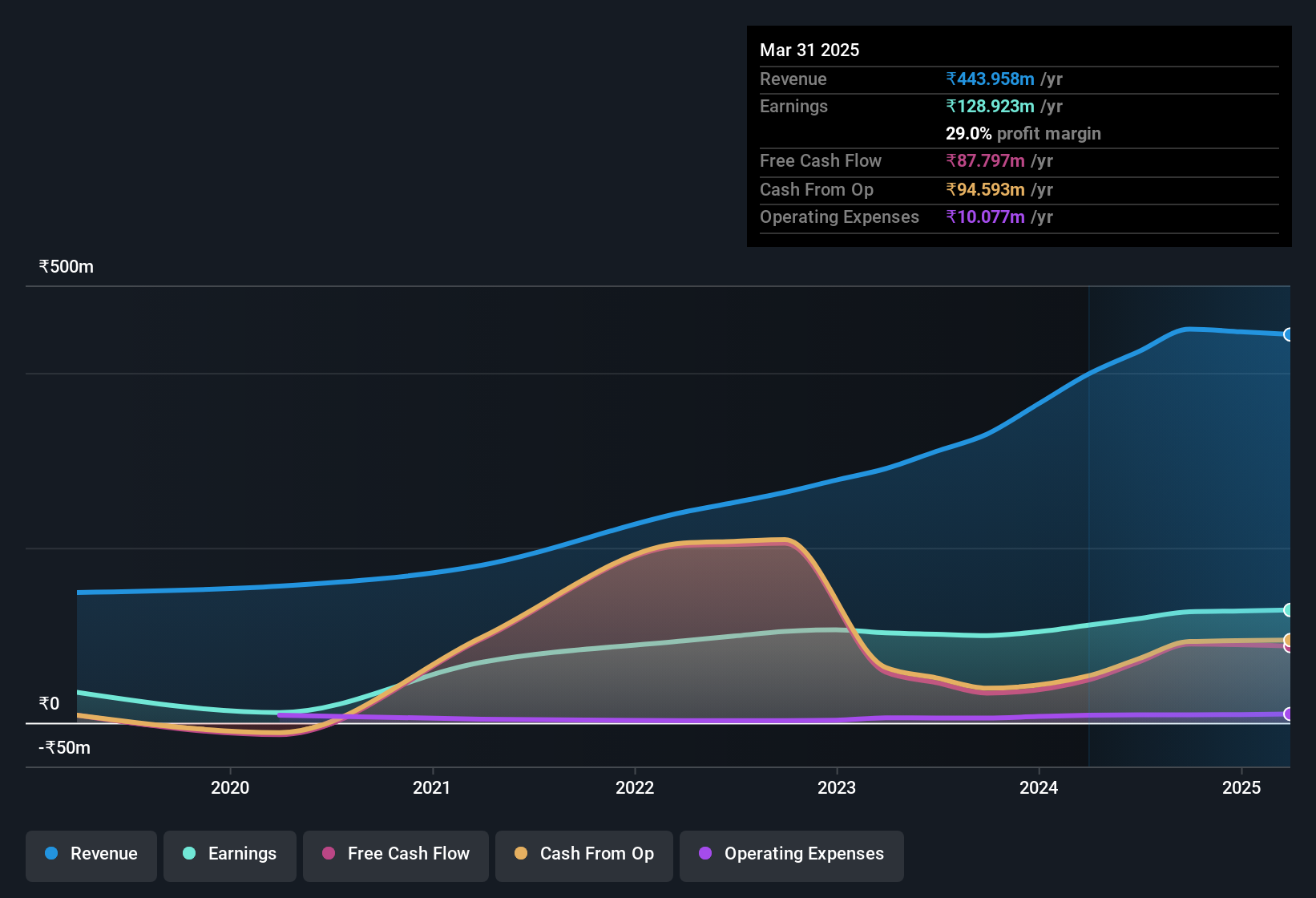
Task: Select the Earnings row in the data panel
Action: click(1018, 106)
